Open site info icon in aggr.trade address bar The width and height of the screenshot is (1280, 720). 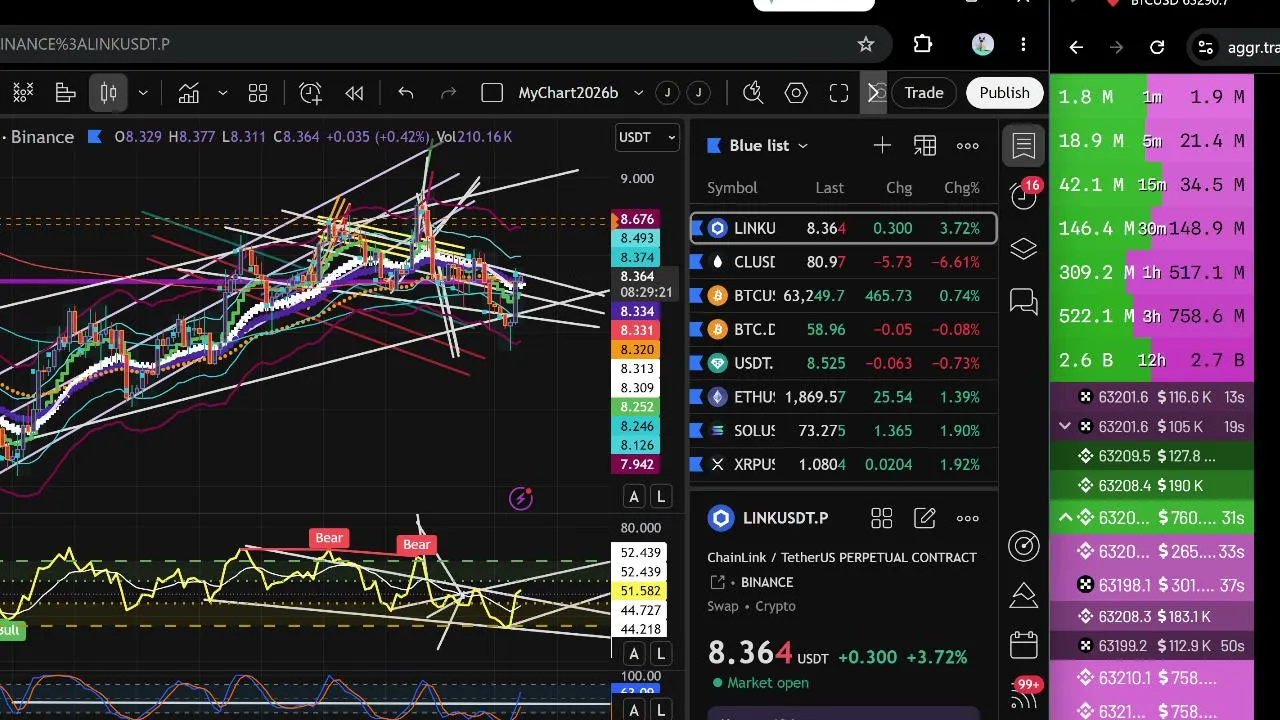coord(1206,47)
